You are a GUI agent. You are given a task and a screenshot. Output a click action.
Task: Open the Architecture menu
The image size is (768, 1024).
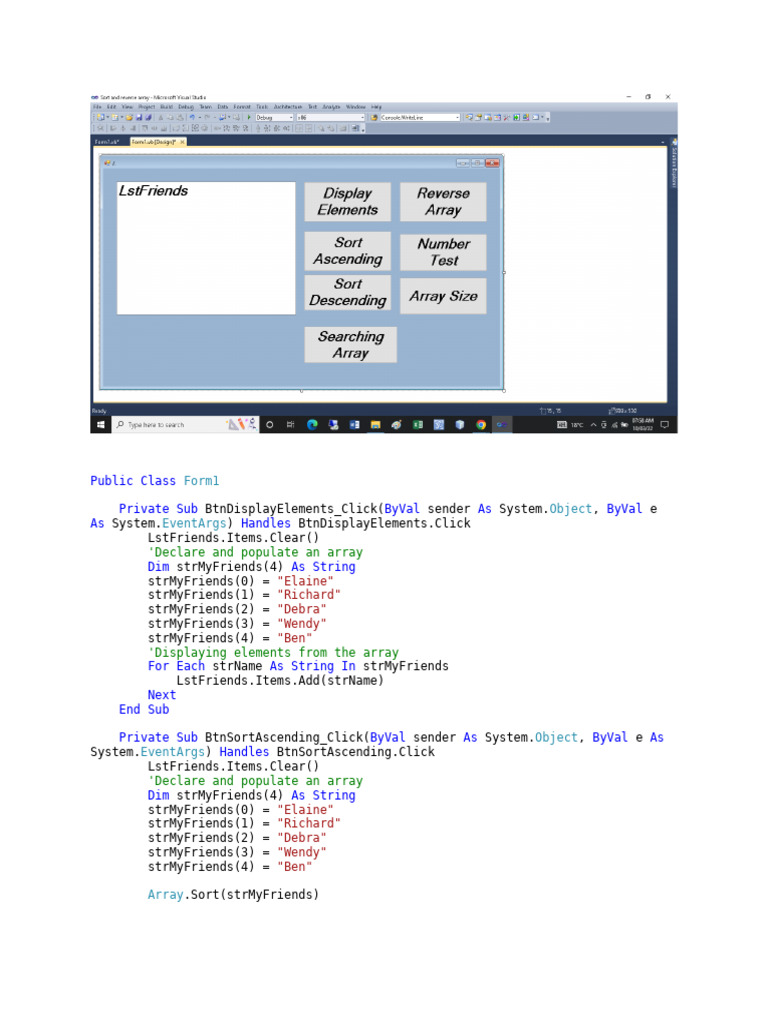point(288,106)
